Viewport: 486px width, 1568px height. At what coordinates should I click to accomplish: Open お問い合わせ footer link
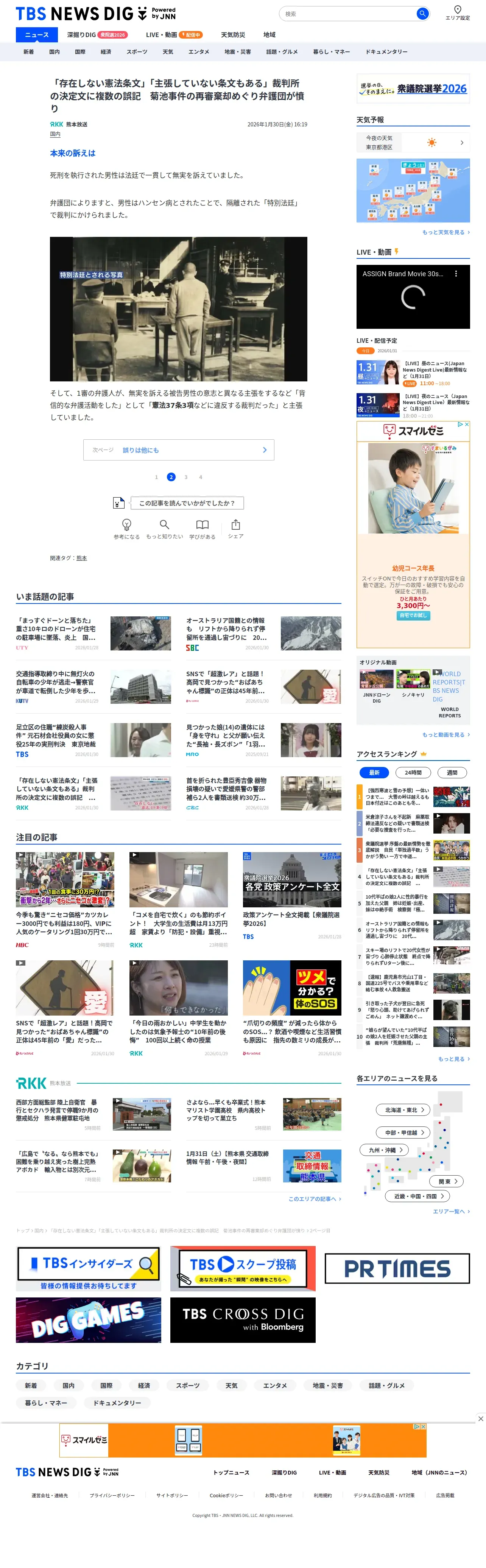(278, 1495)
